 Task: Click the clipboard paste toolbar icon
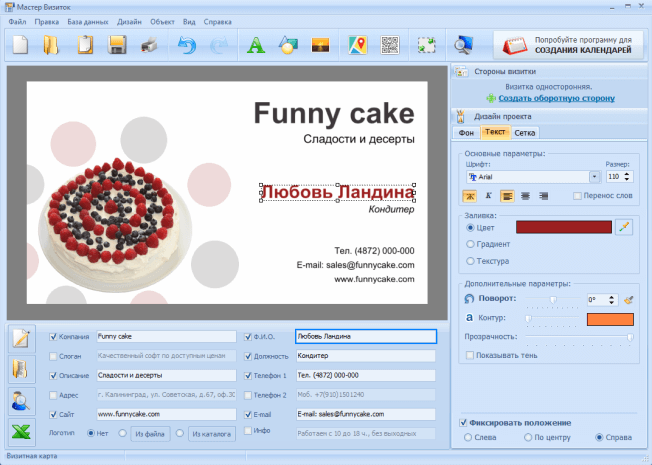85,45
